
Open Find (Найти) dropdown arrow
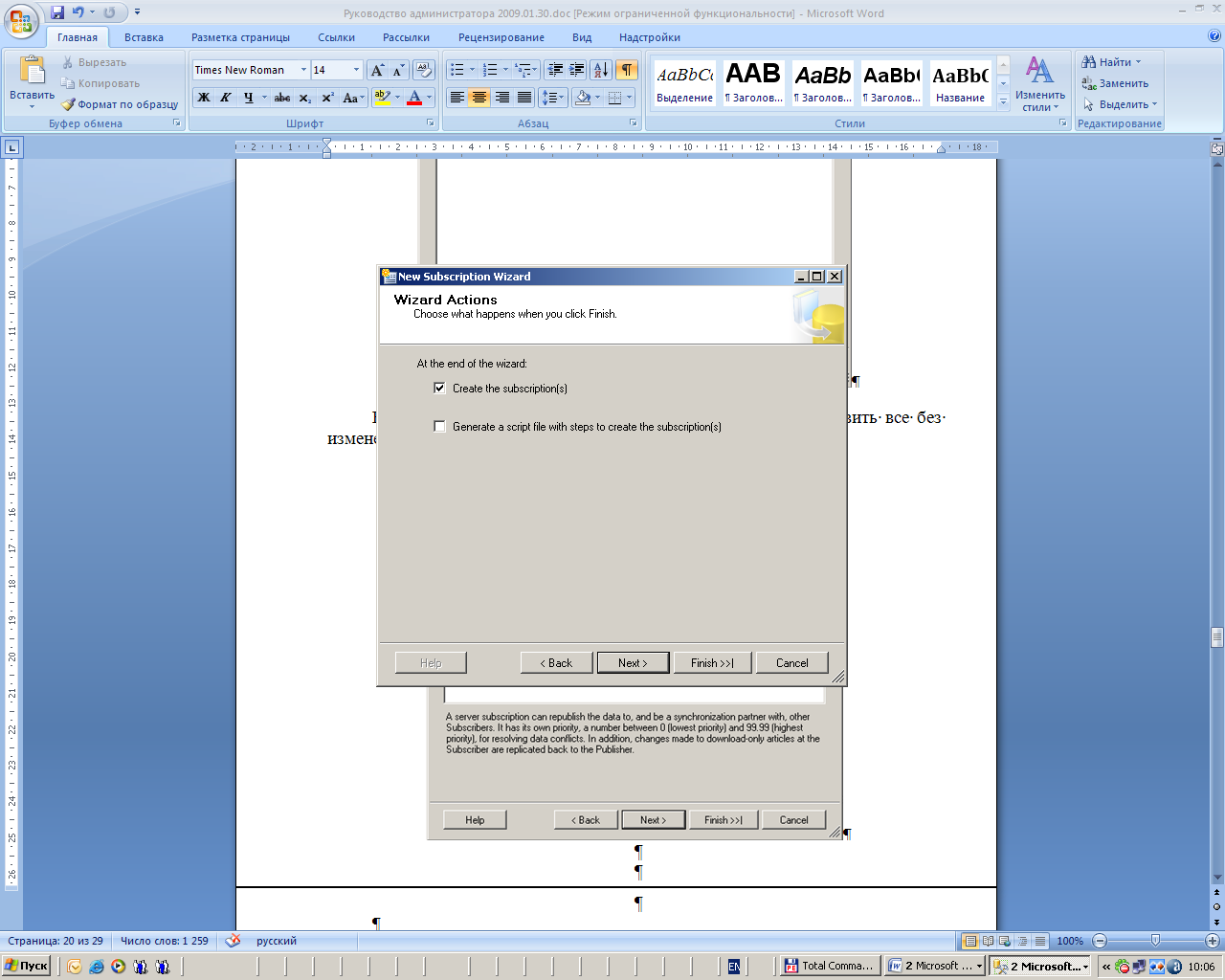[x=1138, y=62]
